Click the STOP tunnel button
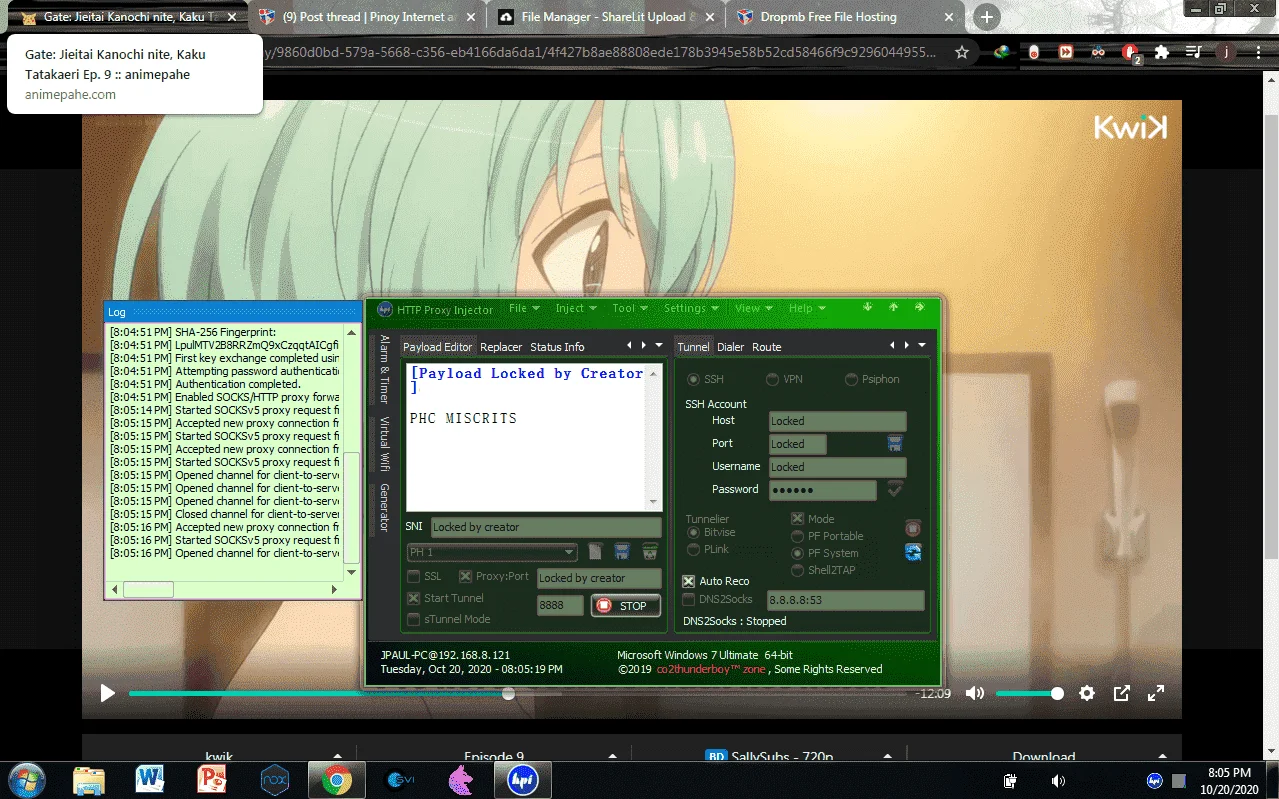Screen dimensions: 1279x799 625,605
